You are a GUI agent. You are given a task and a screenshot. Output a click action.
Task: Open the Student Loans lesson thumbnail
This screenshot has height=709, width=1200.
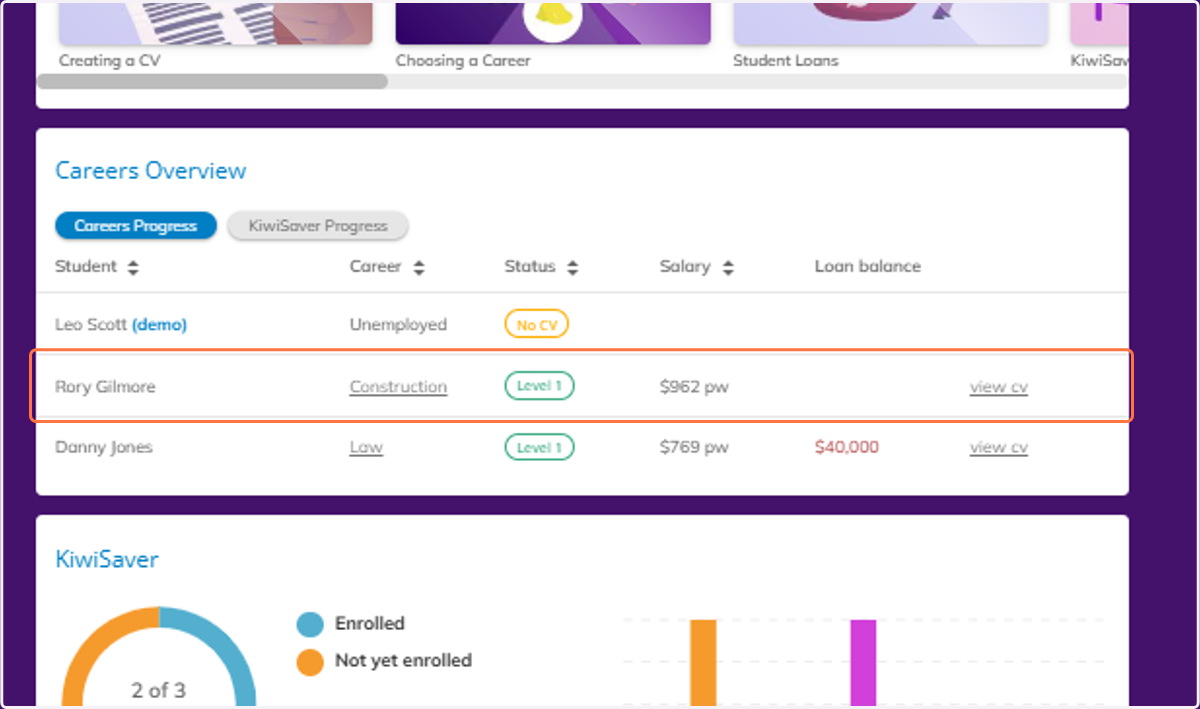[890, 22]
